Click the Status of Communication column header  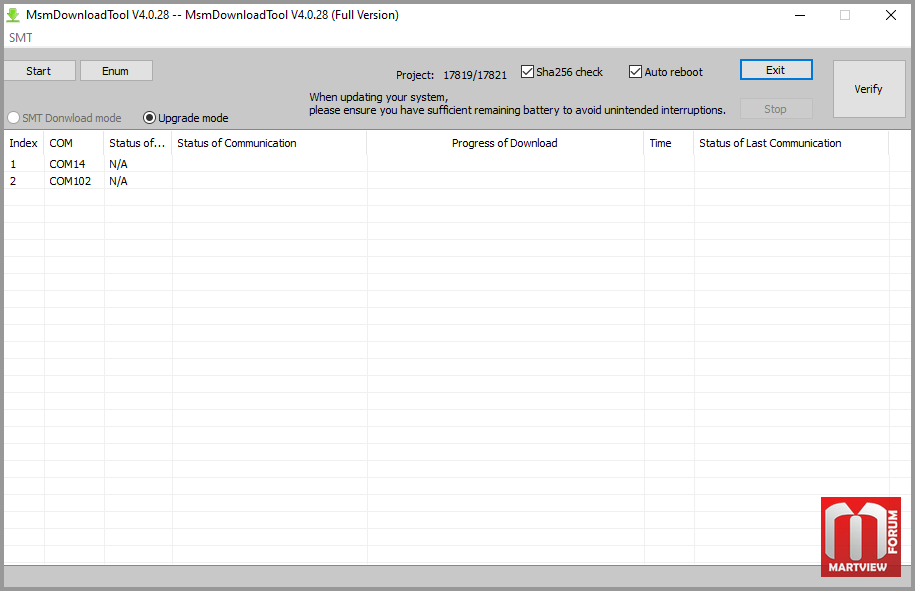(269, 143)
